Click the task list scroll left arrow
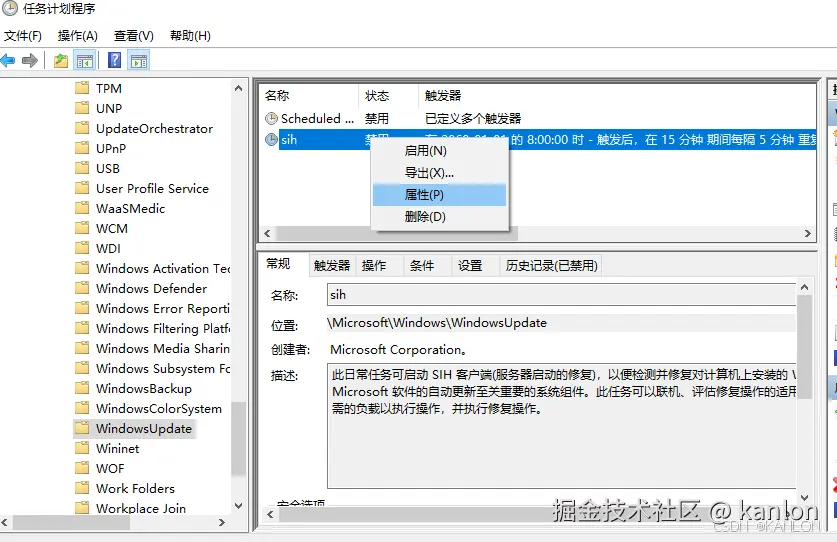 267,233
